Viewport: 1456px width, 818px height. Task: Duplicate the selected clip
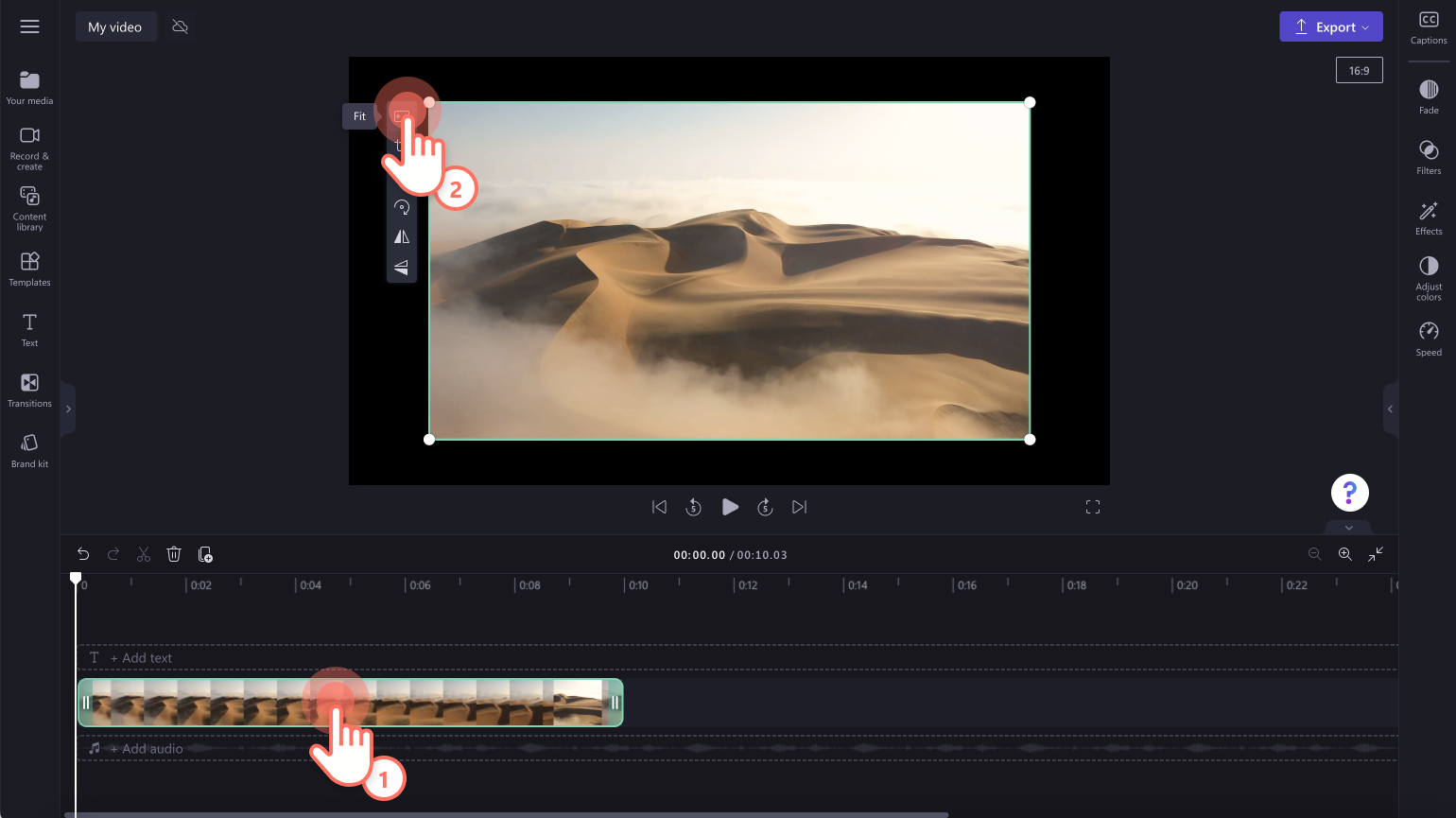pos(205,554)
